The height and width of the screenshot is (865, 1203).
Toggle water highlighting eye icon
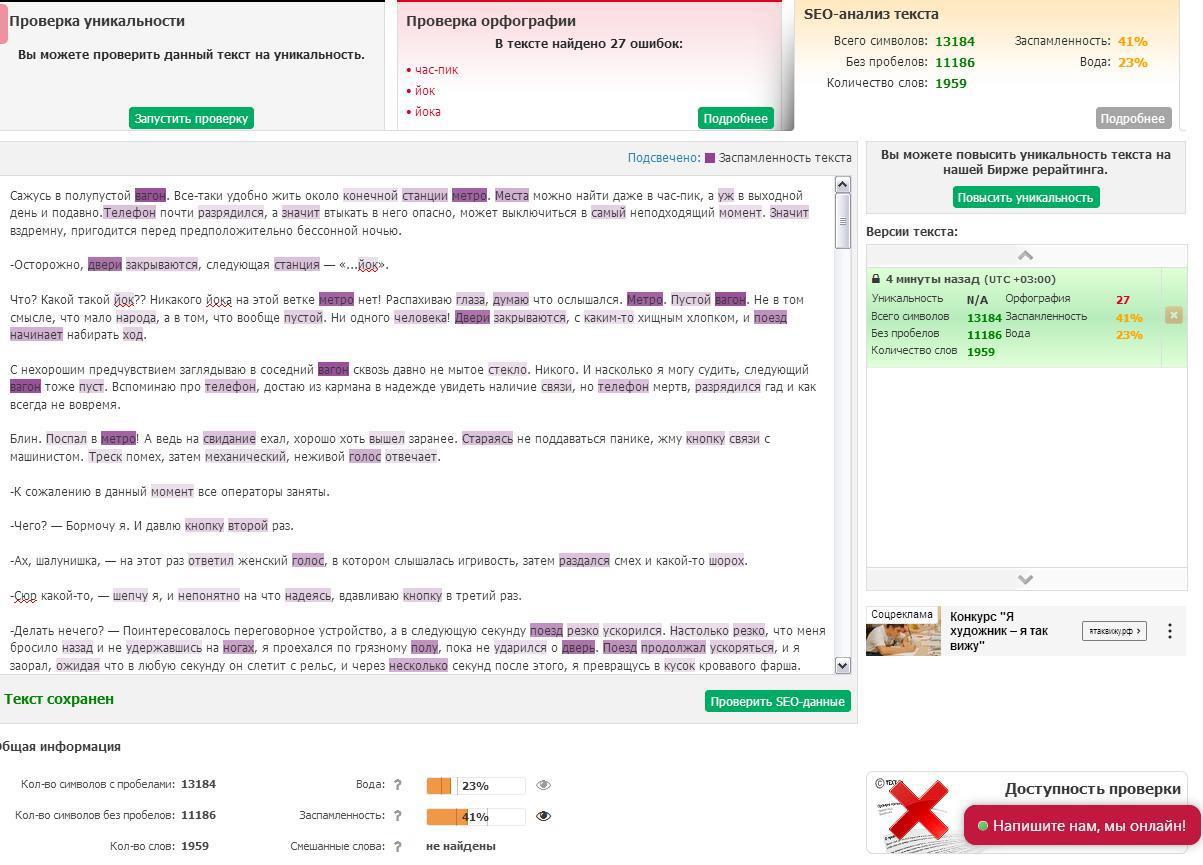point(544,786)
